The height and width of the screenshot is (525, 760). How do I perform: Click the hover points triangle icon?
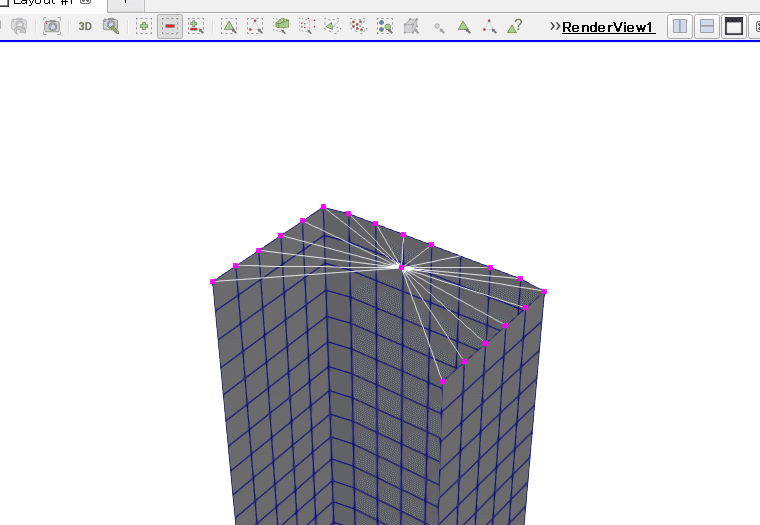point(490,27)
